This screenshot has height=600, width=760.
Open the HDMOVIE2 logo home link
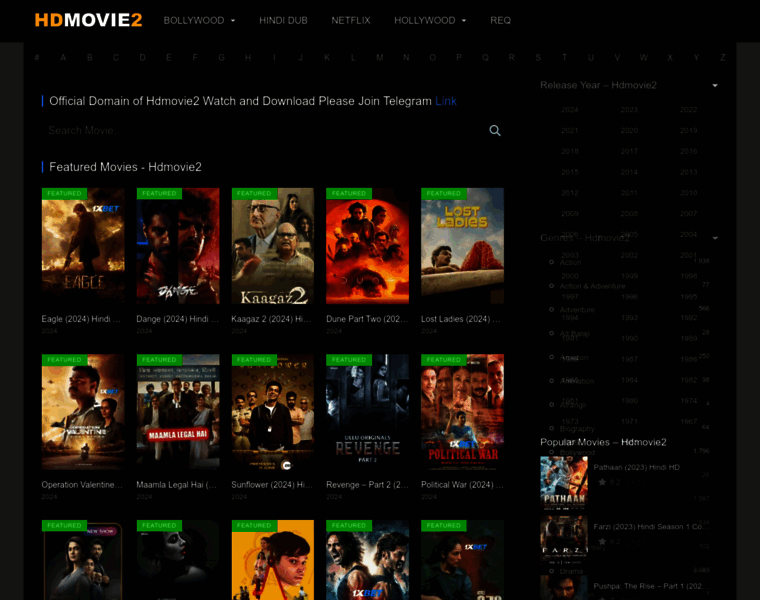pos(88,20)
